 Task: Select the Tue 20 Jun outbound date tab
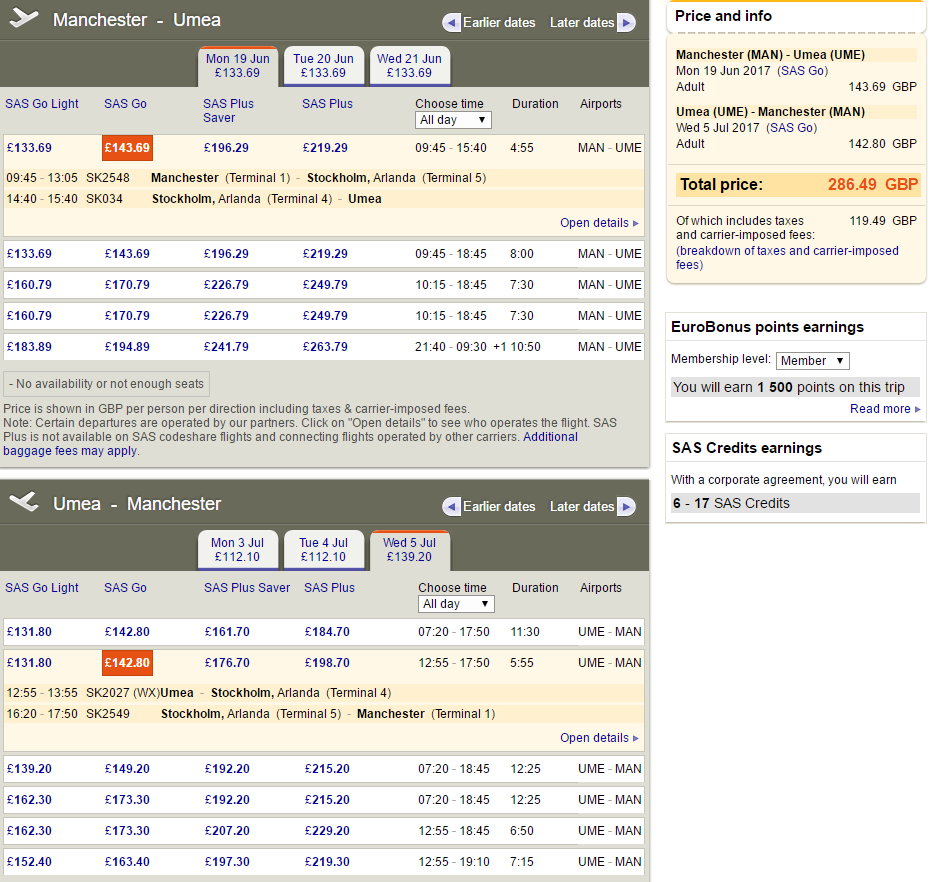324,66
